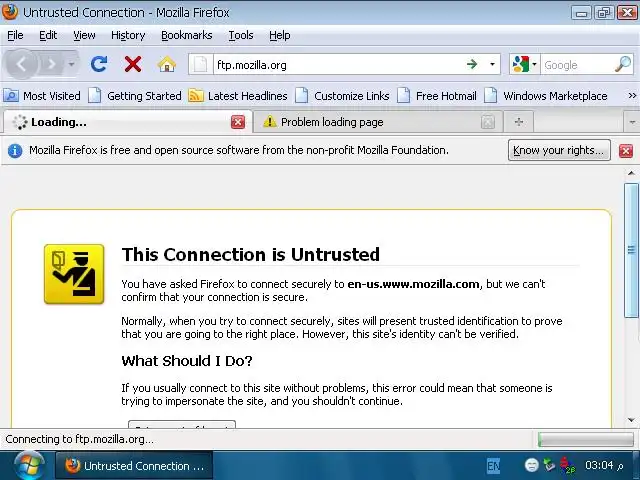Click the magnifying glass search icon
The width and height of the screenshot is (640, 480).
tap(623, 64)
